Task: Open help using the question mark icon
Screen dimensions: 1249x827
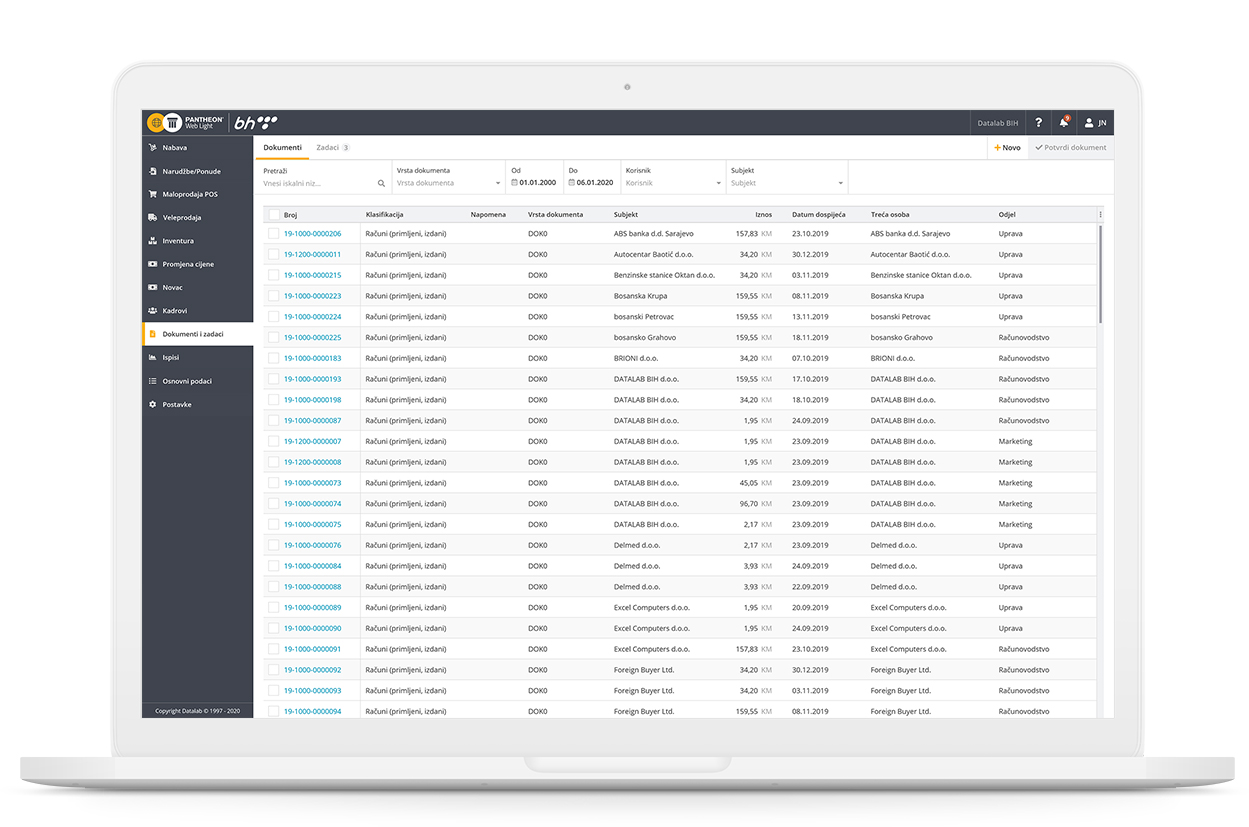Action: coord(1038,122)
